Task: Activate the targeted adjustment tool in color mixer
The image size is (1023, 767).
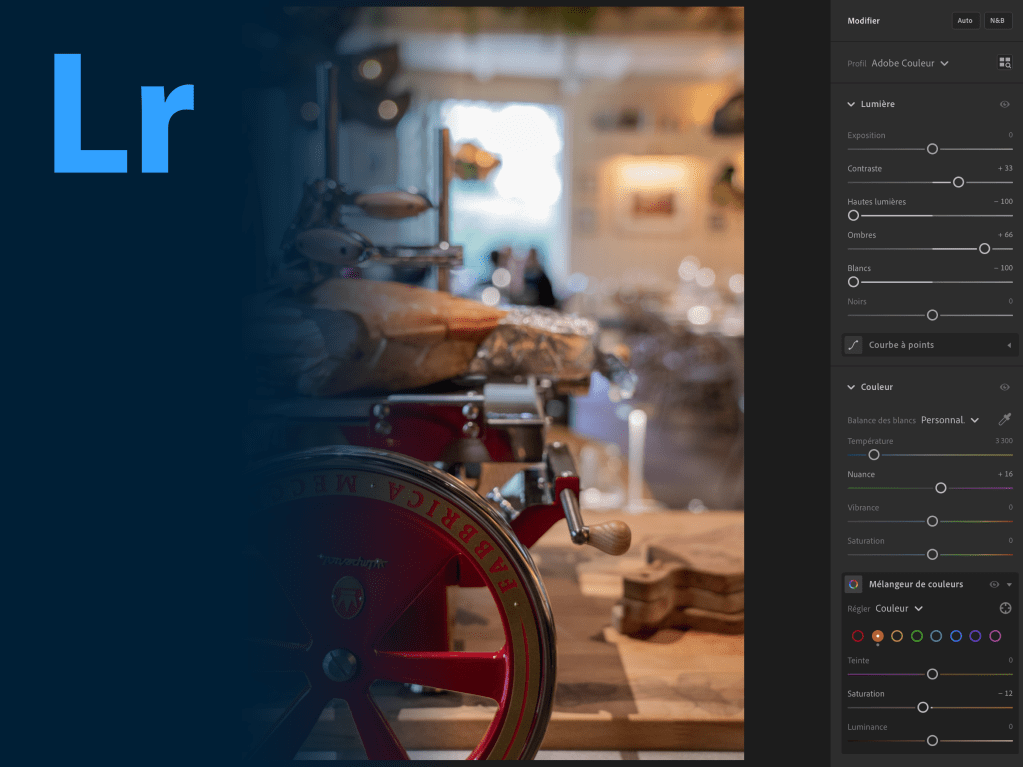Action: tap(1005, 608)
